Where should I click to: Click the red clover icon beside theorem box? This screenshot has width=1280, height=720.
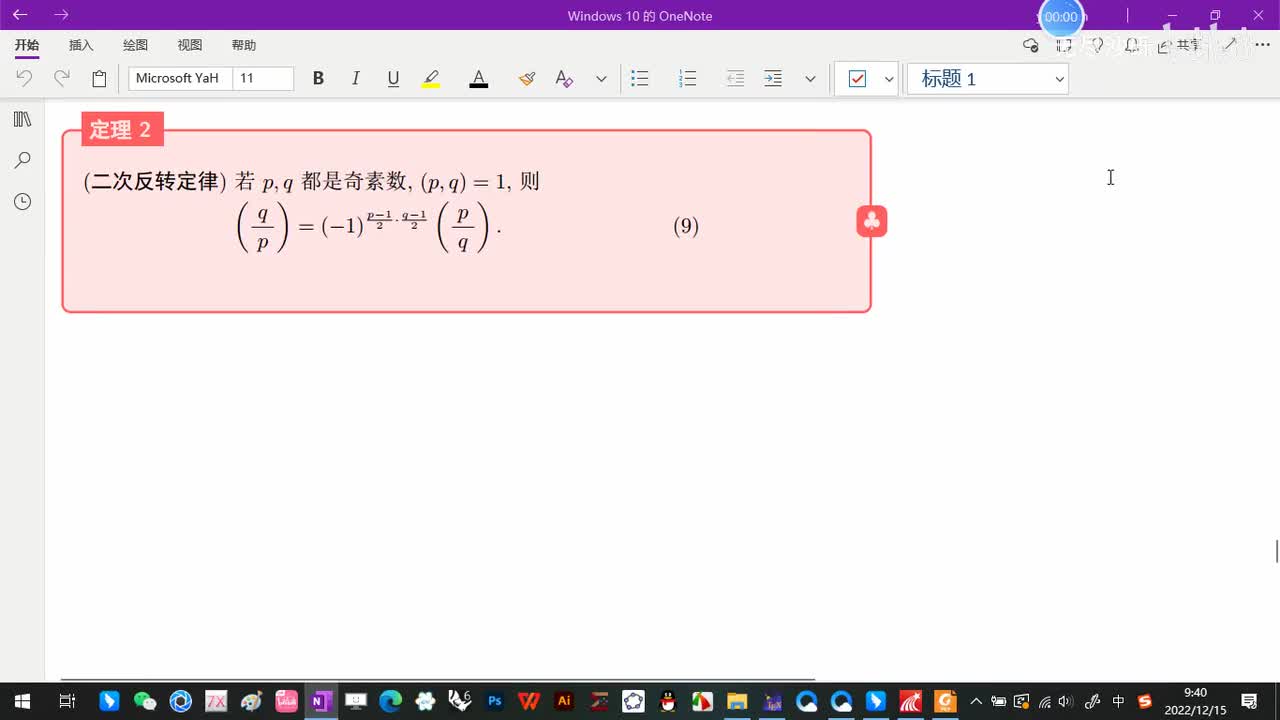872,221
